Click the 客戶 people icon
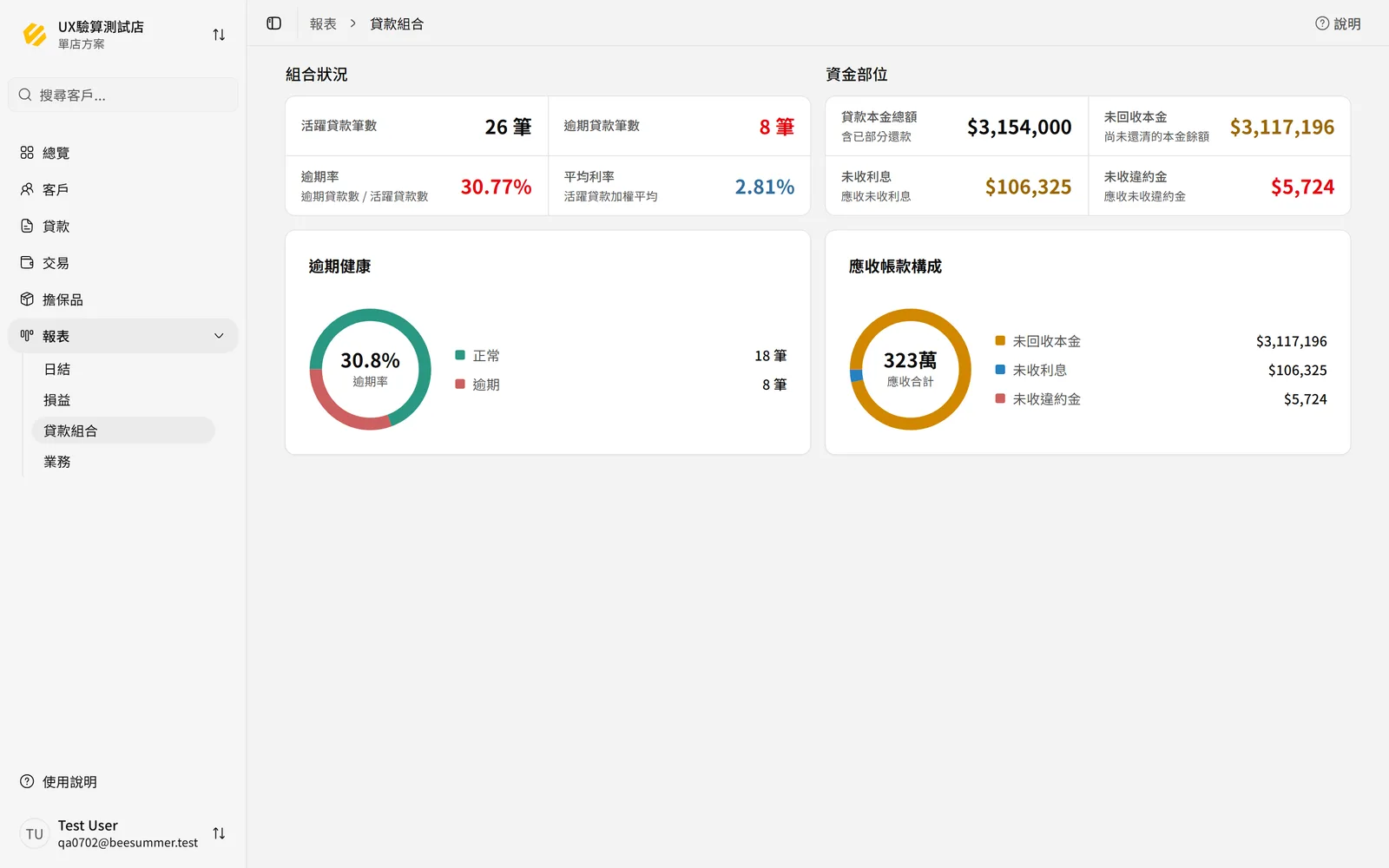 pyautogui.click(x=27, y=189)
